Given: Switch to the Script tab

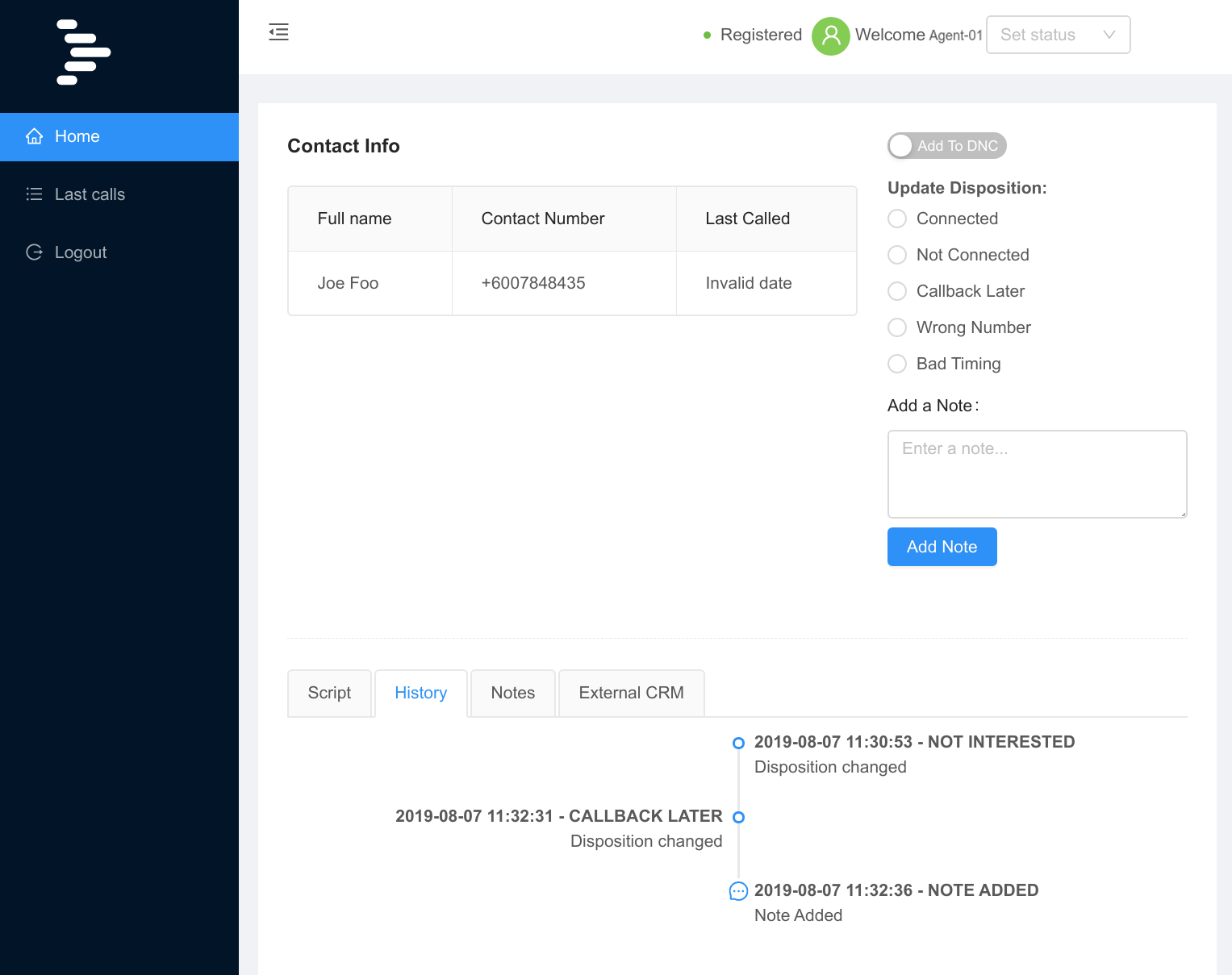Looking at the screenshot, I should (x=329, y=693).
